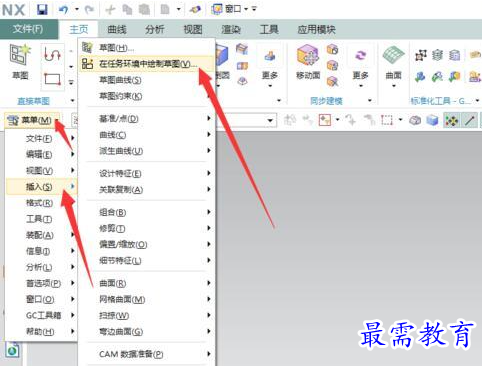Click the diagonal line snap icon
Screen dimensions: 482x366
pyautogui.click(x=469, y=120)
